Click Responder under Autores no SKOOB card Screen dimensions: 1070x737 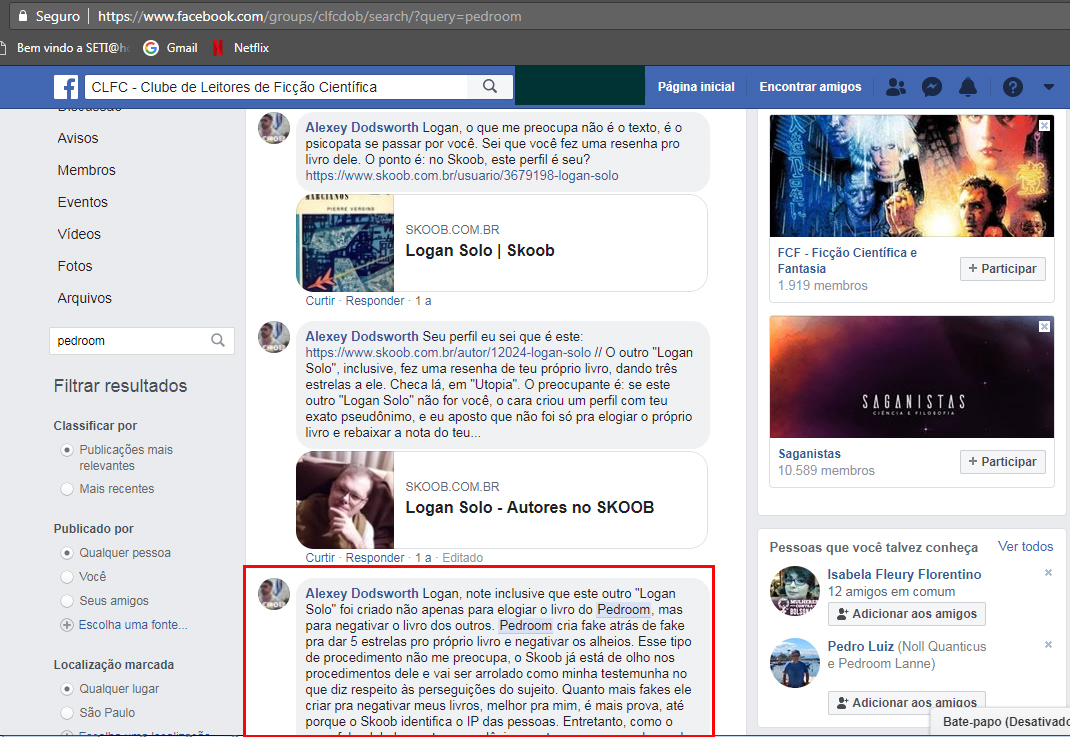(x=375, y=558)
